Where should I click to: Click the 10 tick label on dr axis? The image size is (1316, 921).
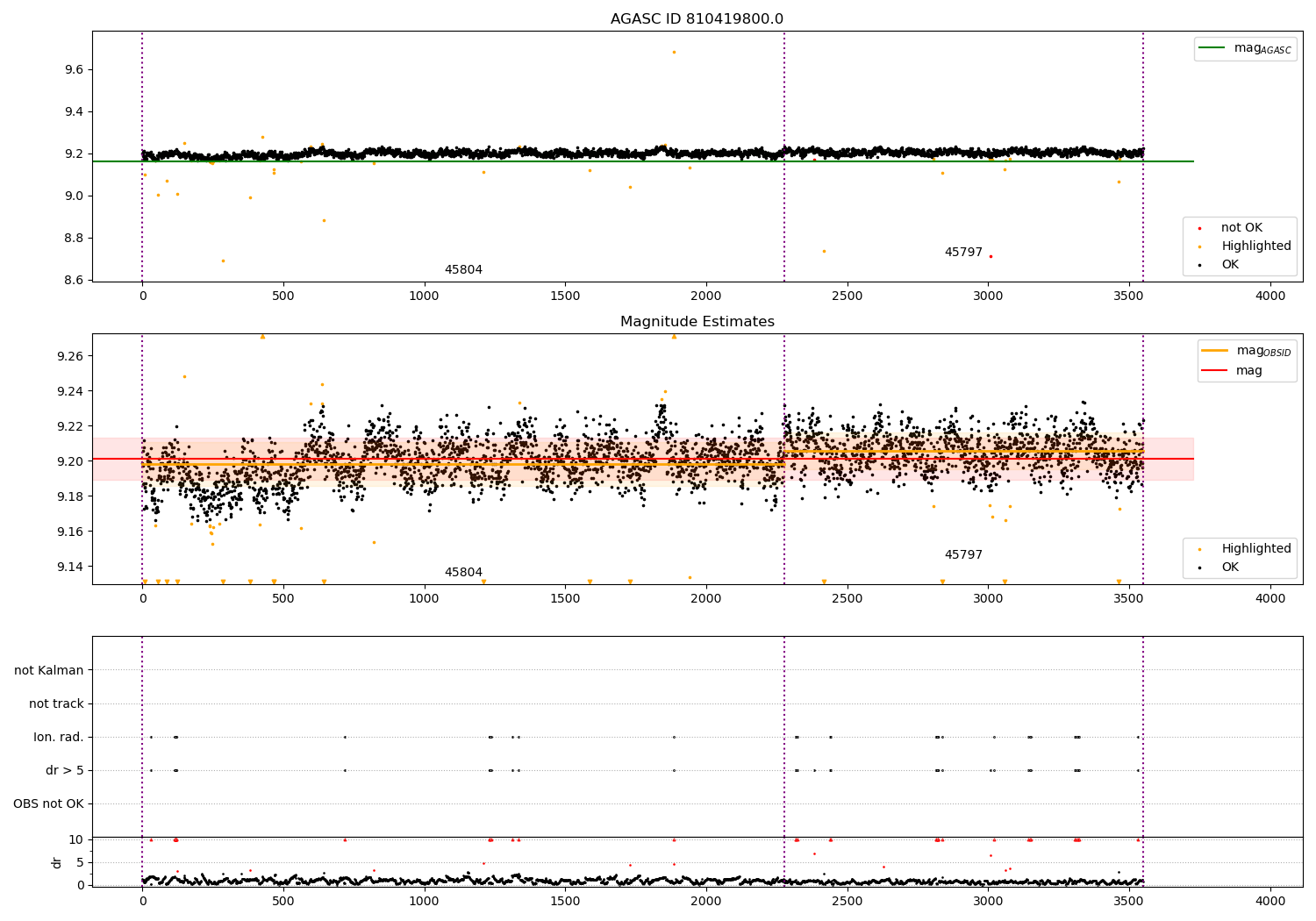(76, 840)
